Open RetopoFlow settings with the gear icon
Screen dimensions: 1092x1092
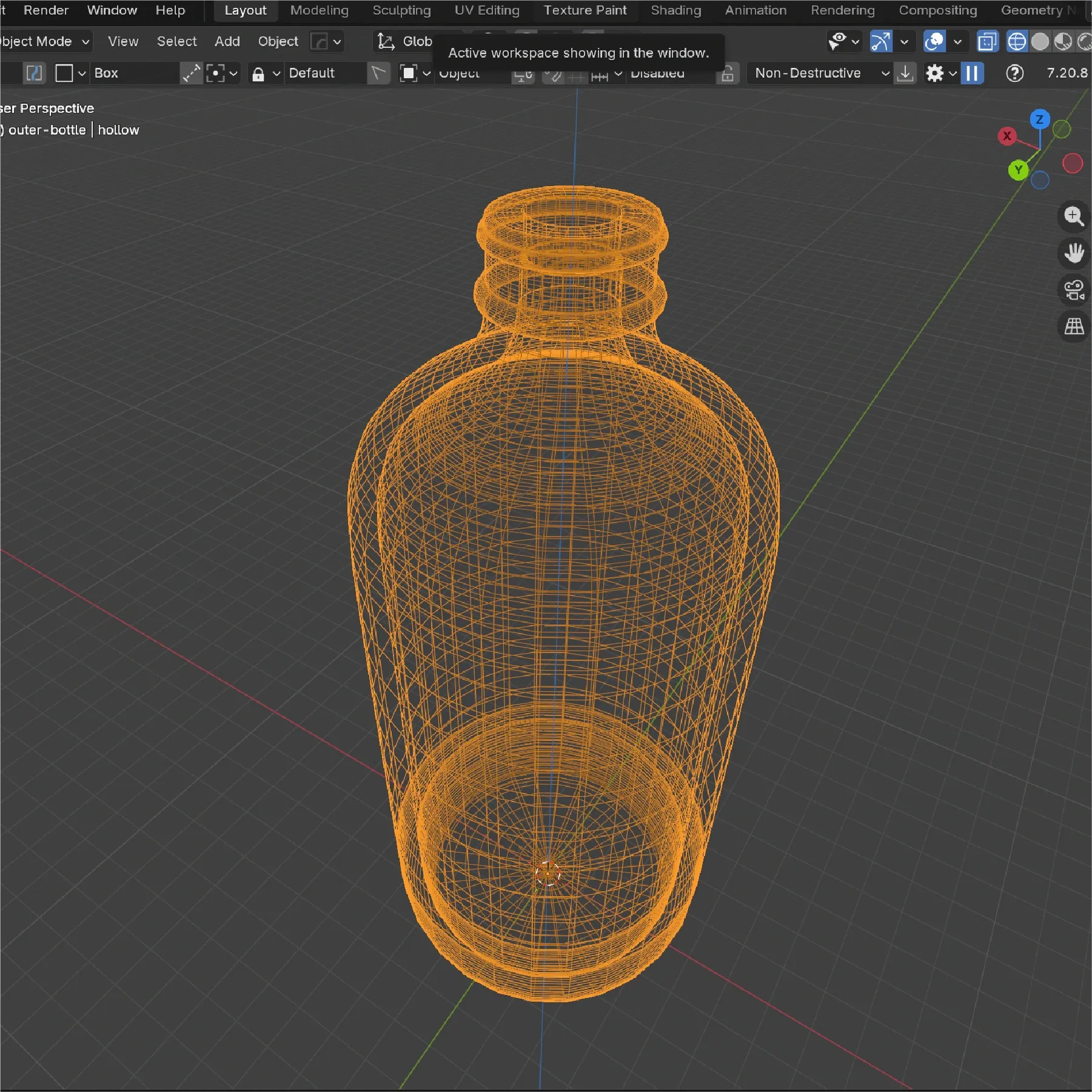(x=934, y=73)
